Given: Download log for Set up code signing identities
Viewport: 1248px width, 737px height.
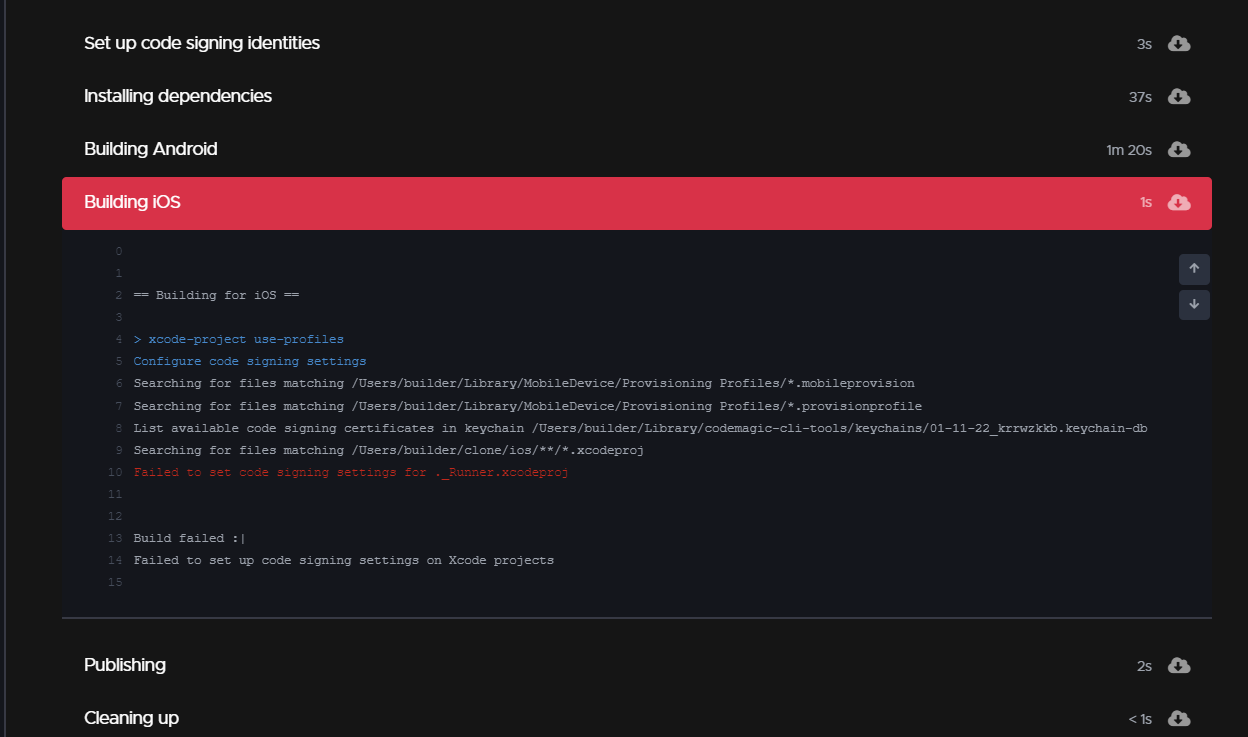Looking at the screenshot, I should 1179,44.
